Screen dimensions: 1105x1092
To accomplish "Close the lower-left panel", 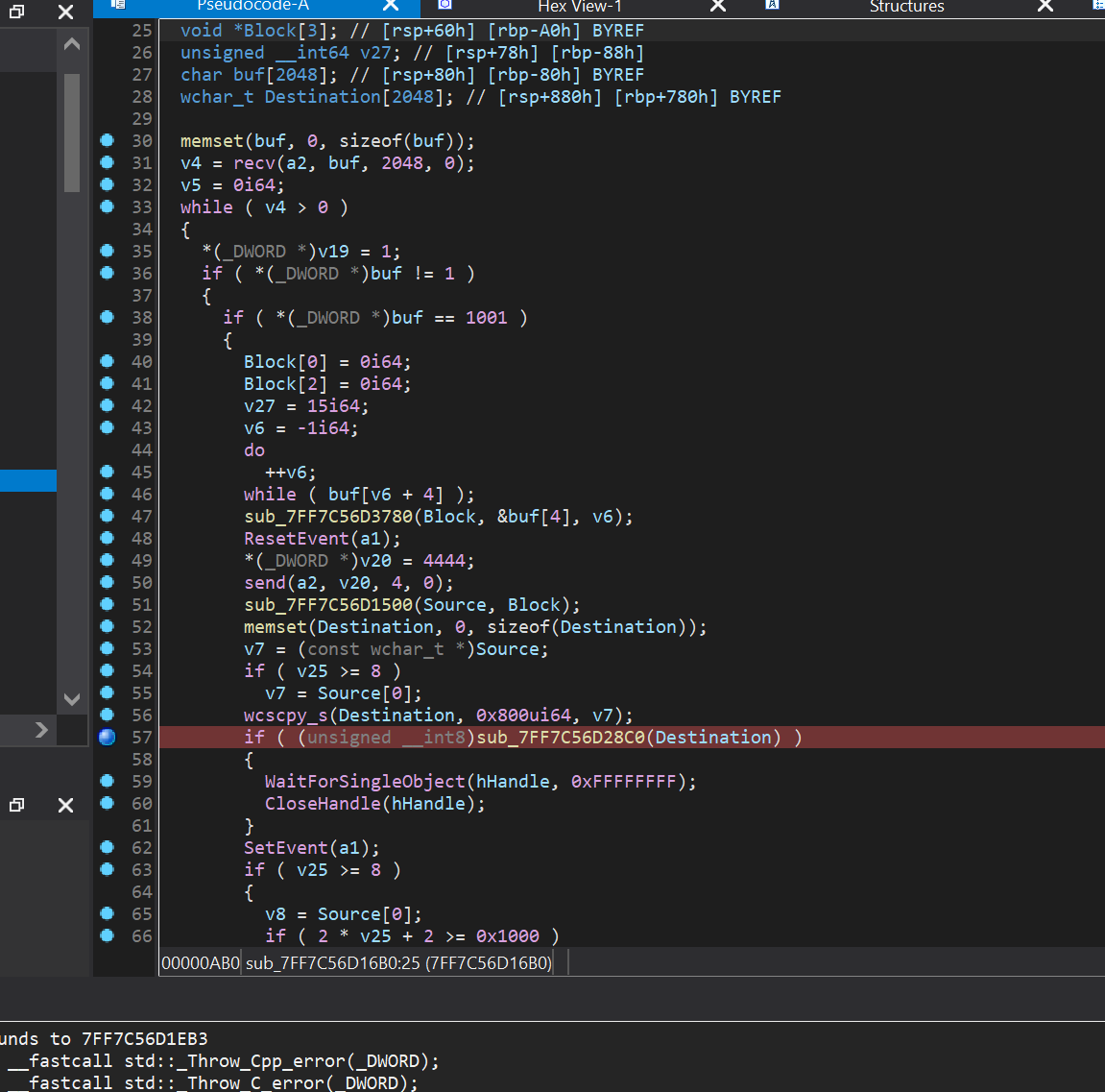I will click(65, 805).
